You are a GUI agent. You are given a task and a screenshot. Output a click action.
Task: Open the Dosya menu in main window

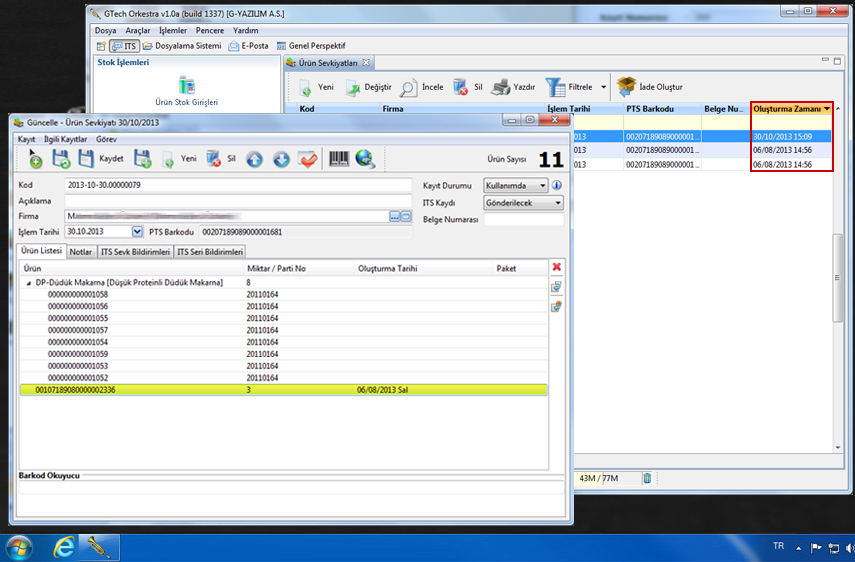click(105, 31)
